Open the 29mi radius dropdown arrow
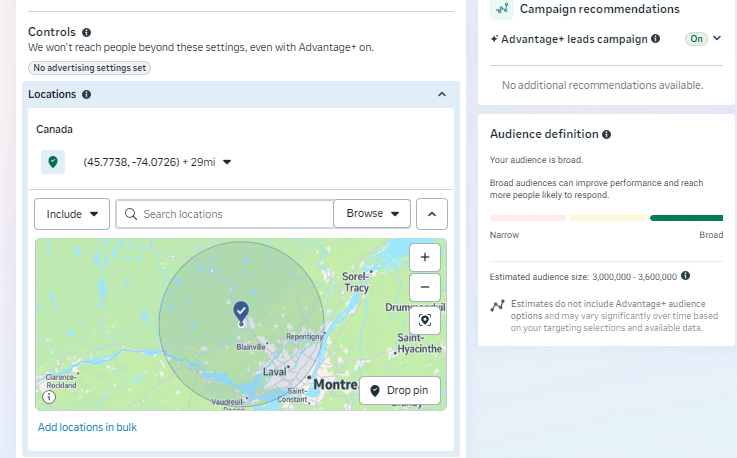737x458 pixels. pos(227,162)
